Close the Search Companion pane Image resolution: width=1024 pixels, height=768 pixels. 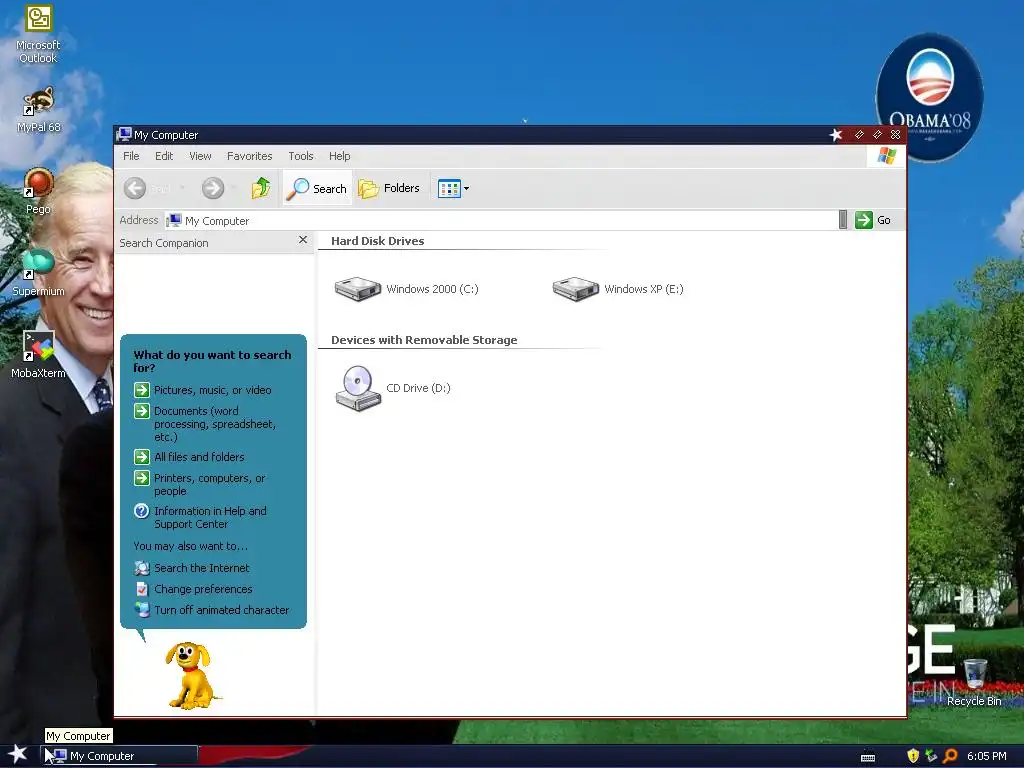(302, 240)
